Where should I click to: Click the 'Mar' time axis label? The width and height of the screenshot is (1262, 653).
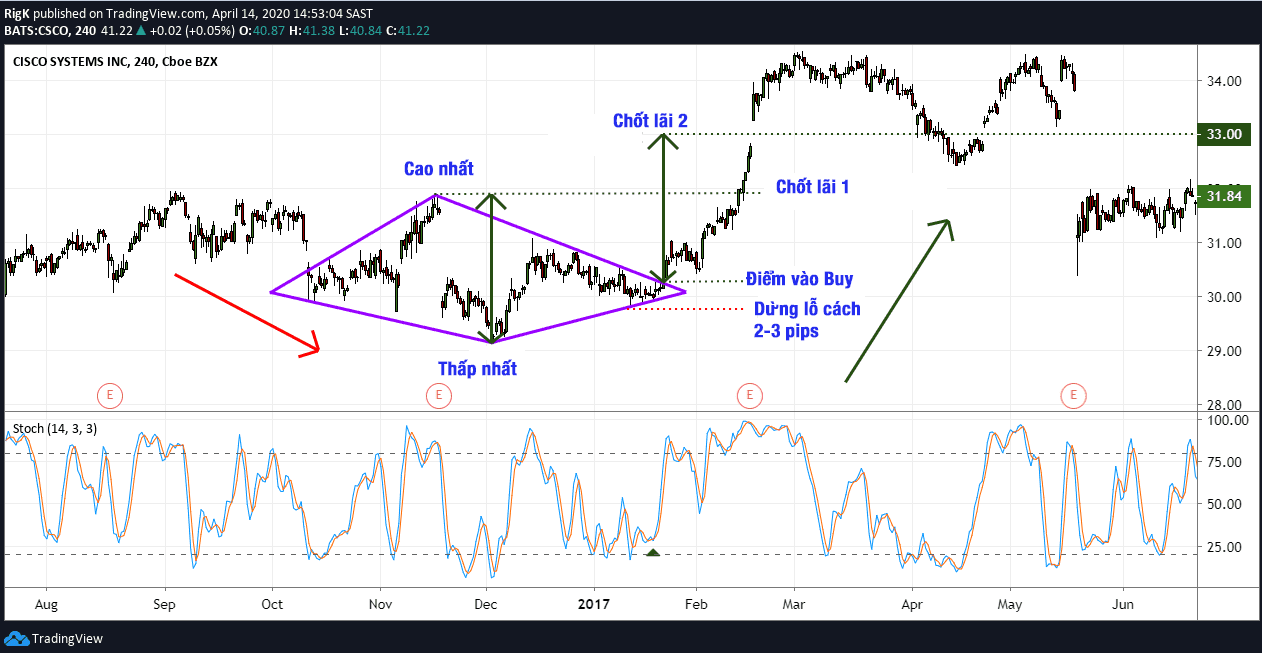click(795, 605)
